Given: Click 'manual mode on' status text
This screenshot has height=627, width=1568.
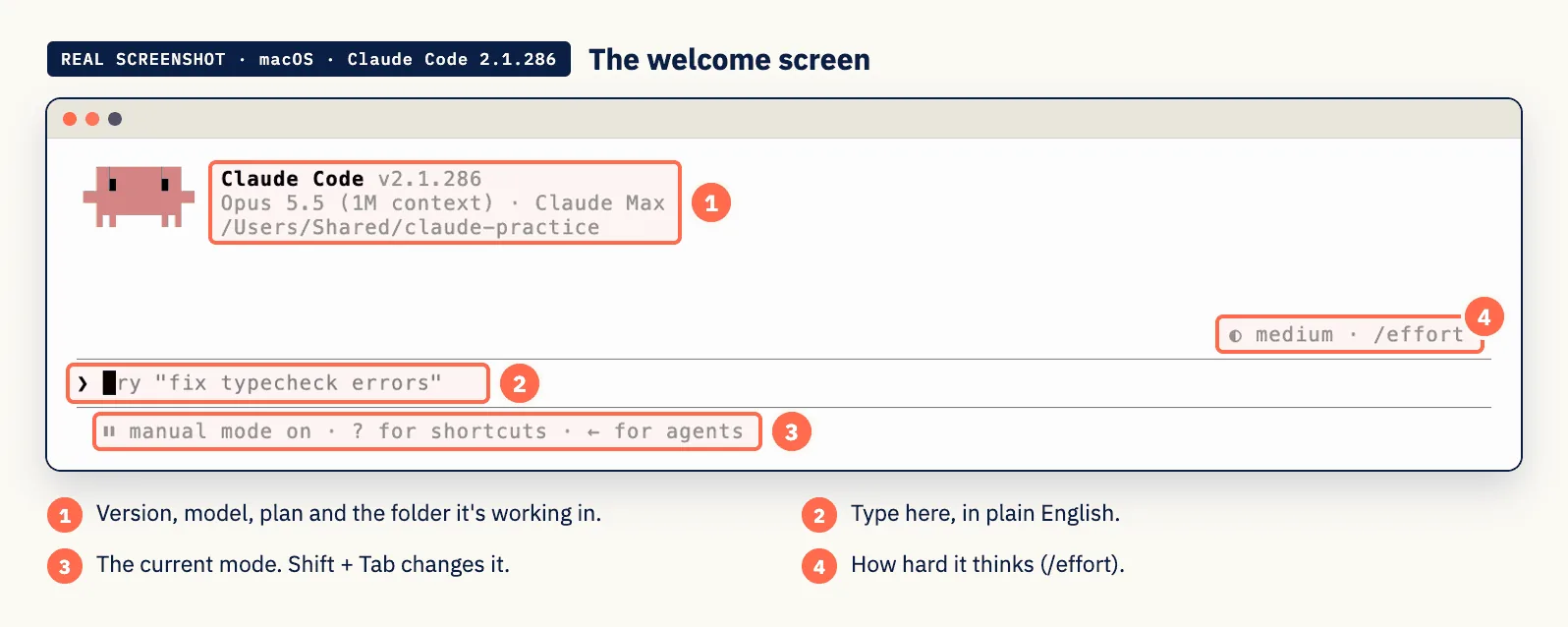Looking at the screenshot, I should [x=220, y=431].
